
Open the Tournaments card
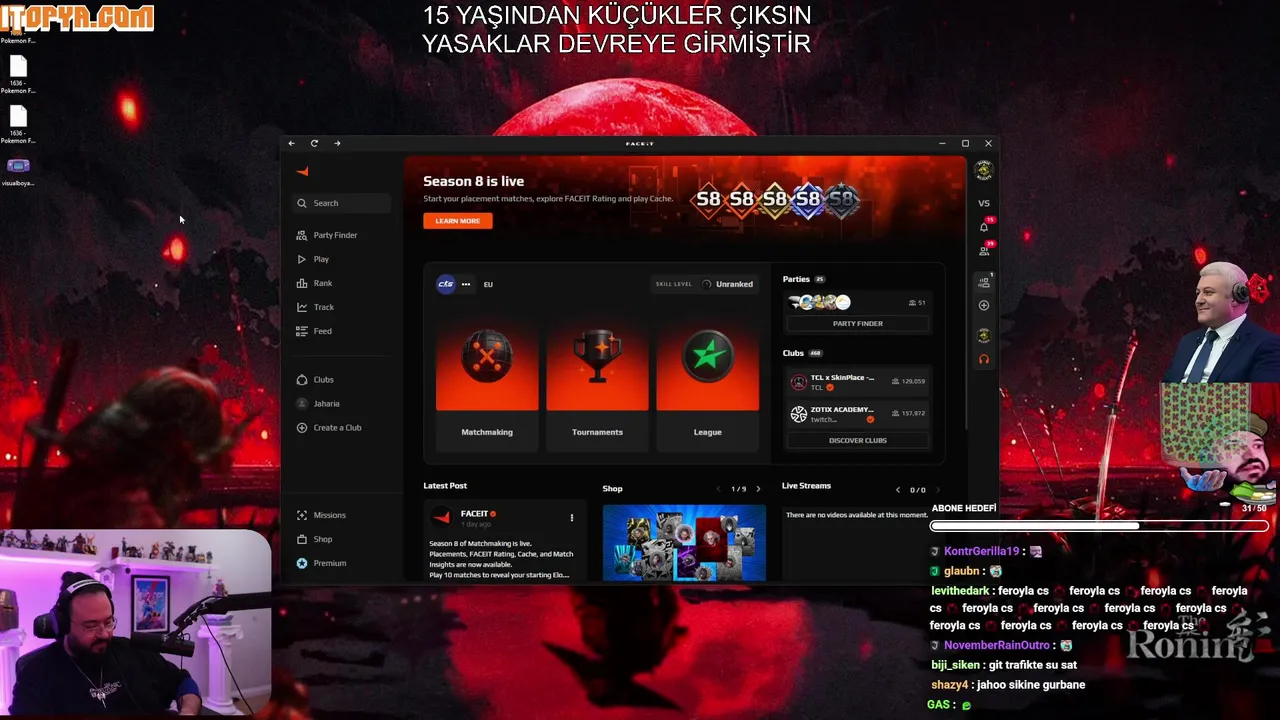click(597, 385)
